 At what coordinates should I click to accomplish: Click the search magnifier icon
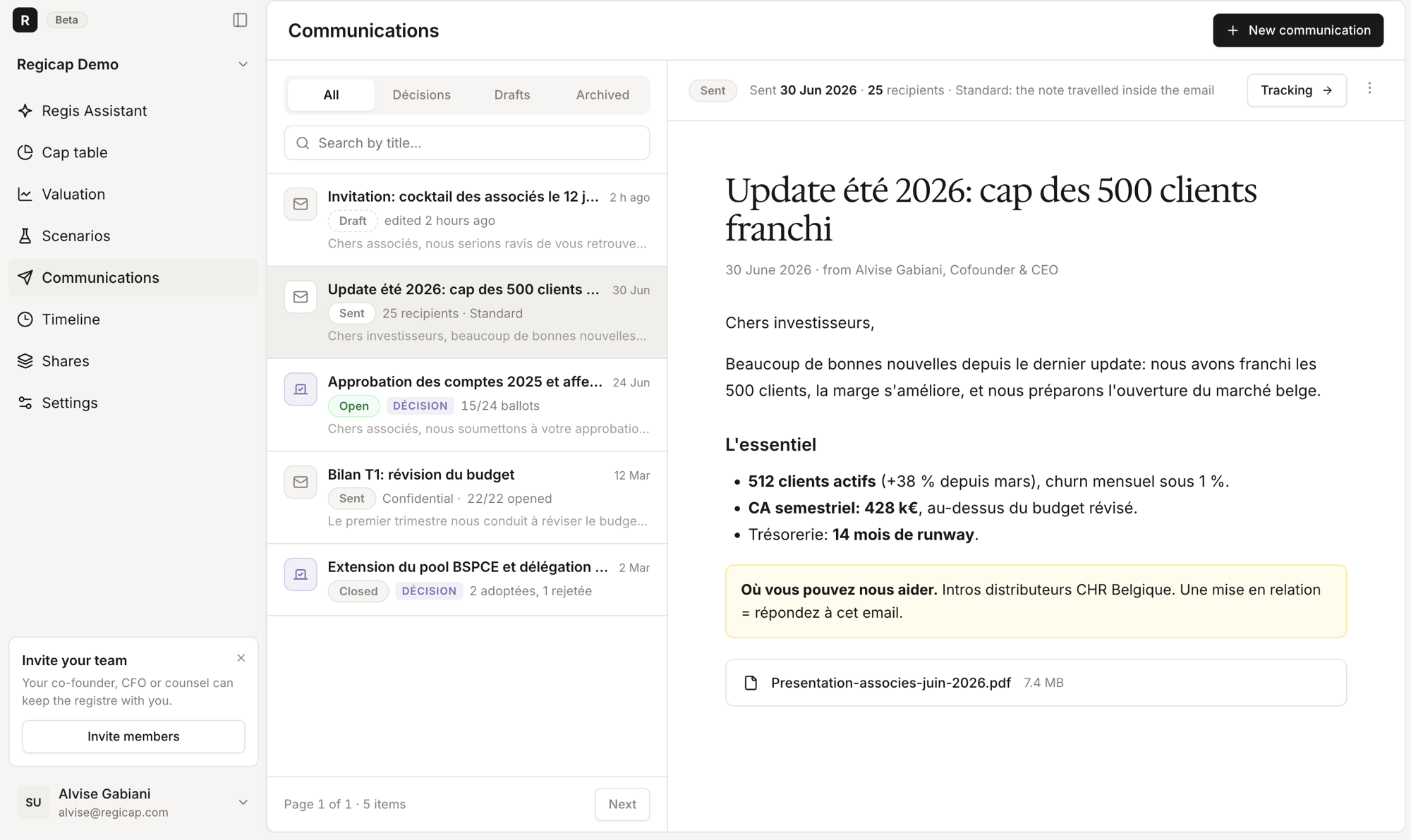click(303, 143)
